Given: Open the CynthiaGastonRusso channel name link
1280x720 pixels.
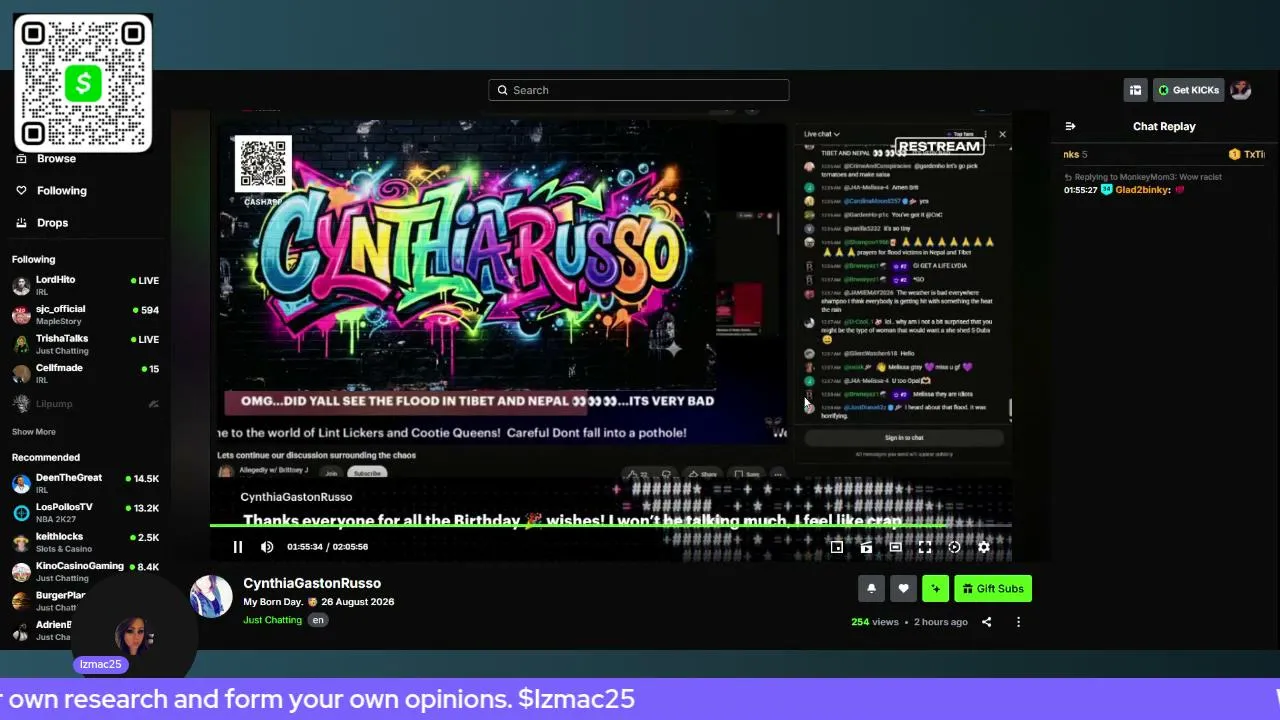Looking at the screenshot, I should 312,583.
